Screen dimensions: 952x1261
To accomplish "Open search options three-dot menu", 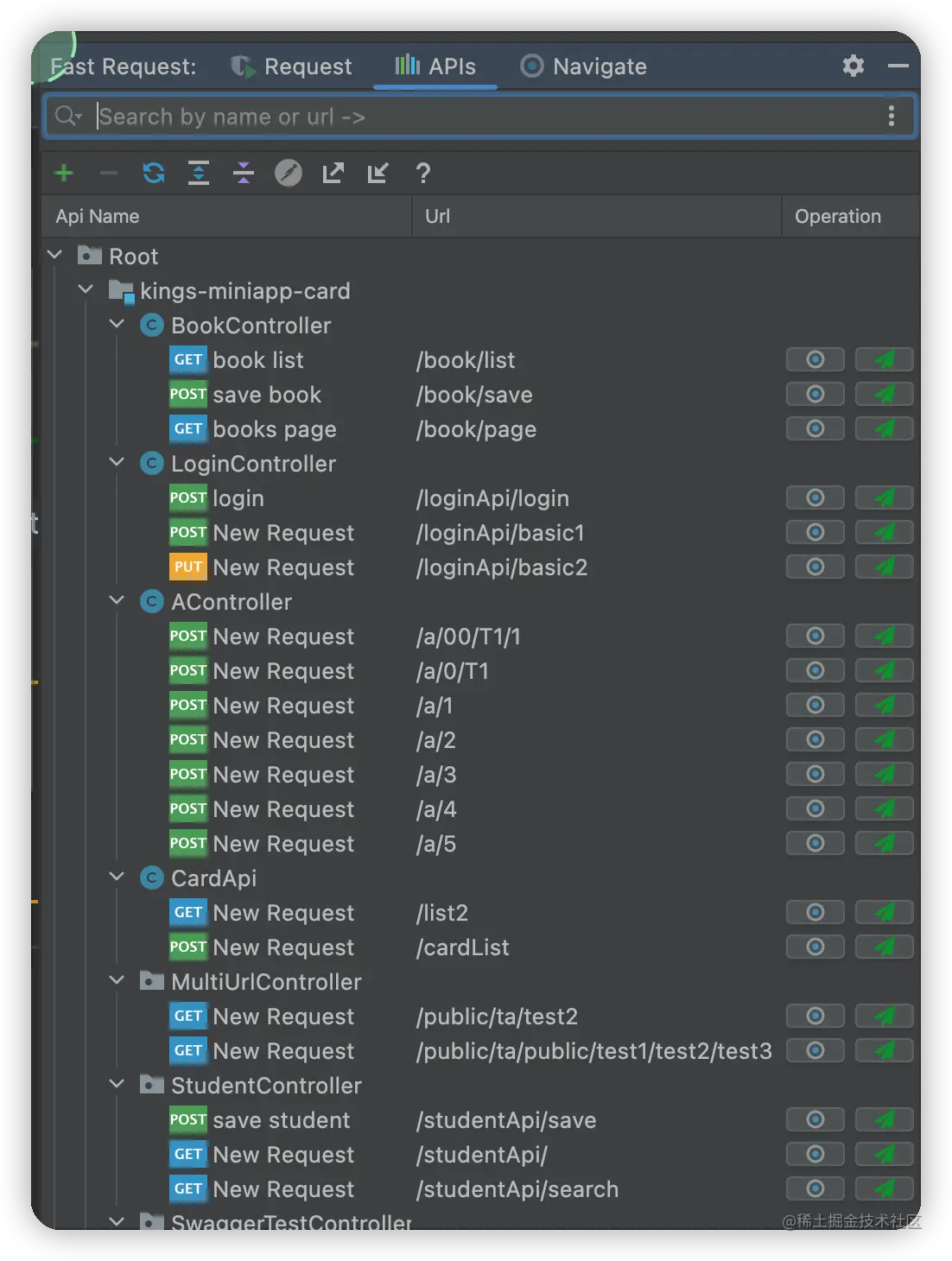I will (892, 116).
